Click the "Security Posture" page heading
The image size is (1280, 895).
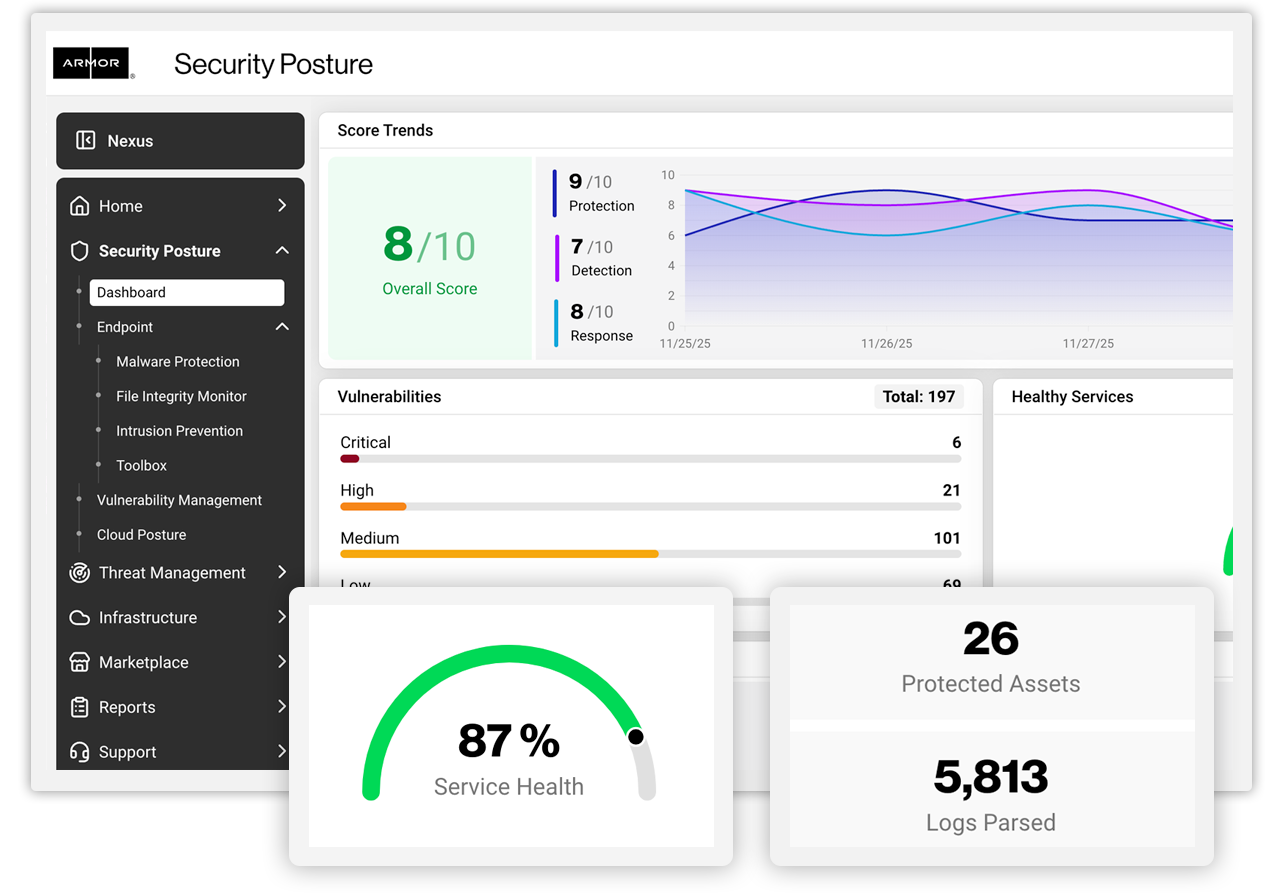(x=273, y=64)
